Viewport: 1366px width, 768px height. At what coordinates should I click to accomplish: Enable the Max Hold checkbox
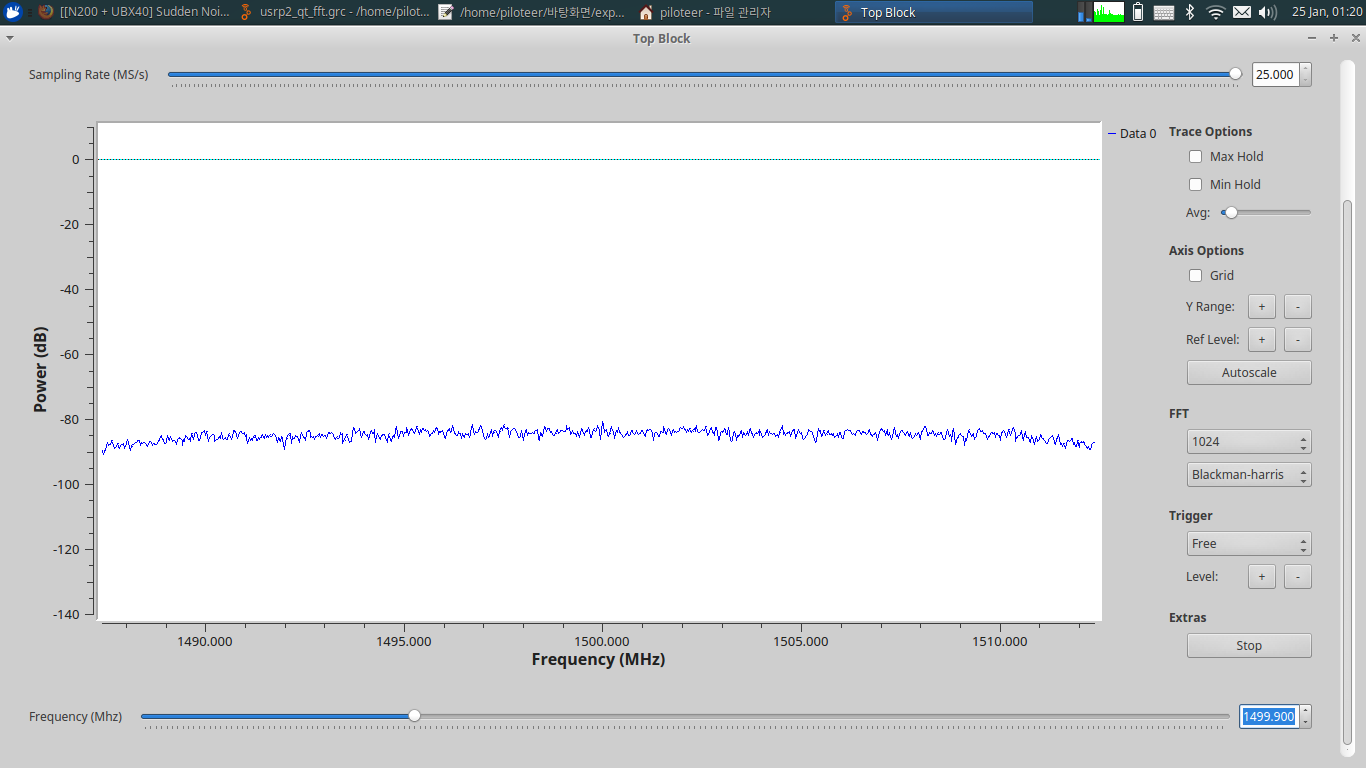[x=1195, y=157]
